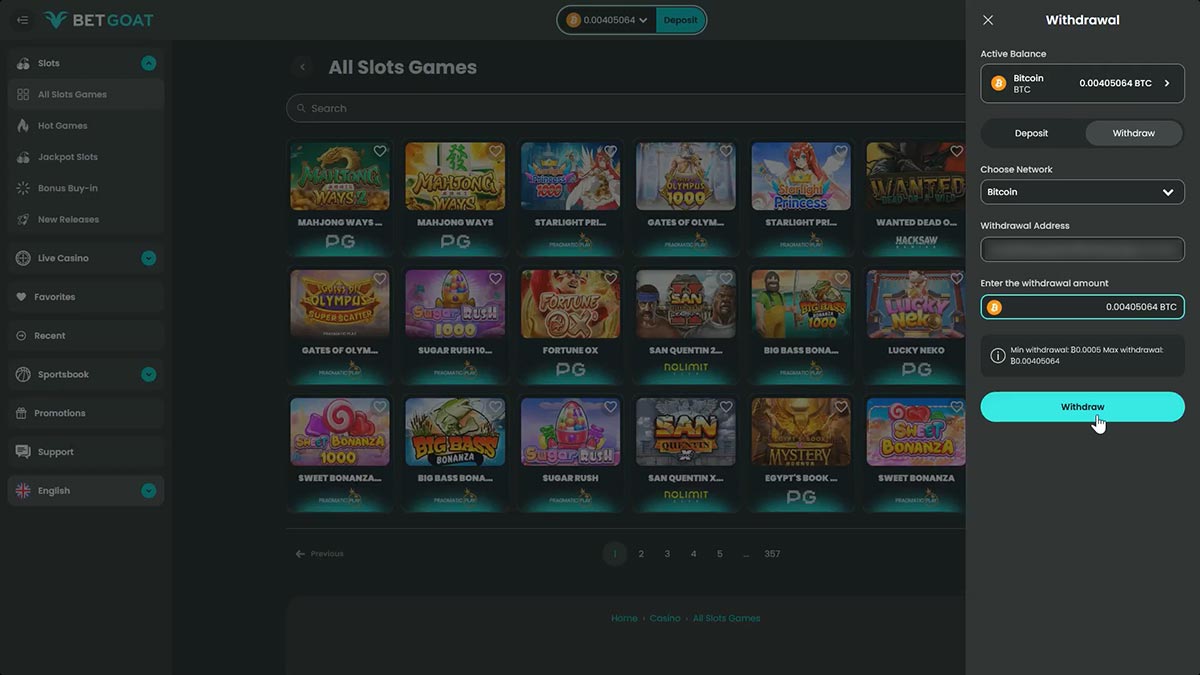Close the Withdrawal panel
Screen dimensions: 1200x675
click(988, 20)
